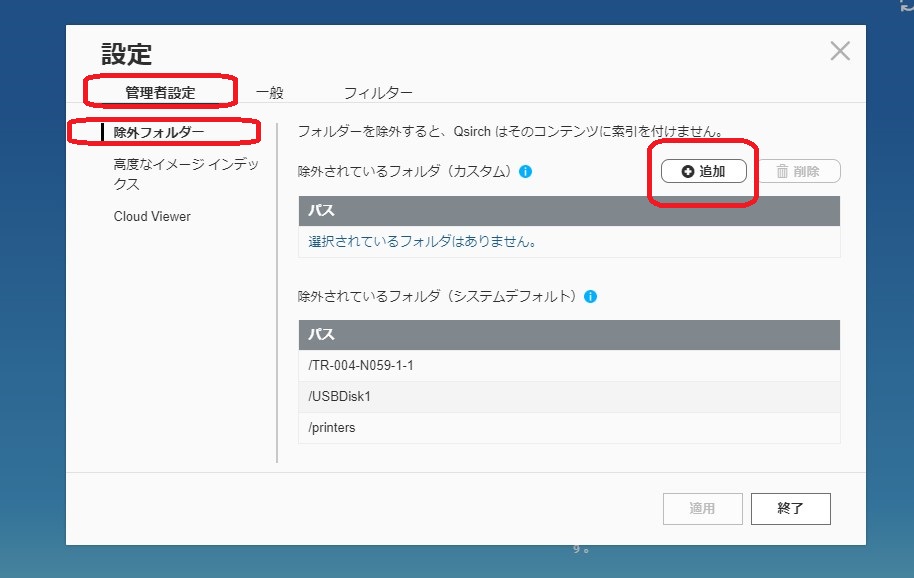The width and height of the screenshot is (914, 578).
Task: Open the Cloud Viewer section
Action: tap(152, 216)
